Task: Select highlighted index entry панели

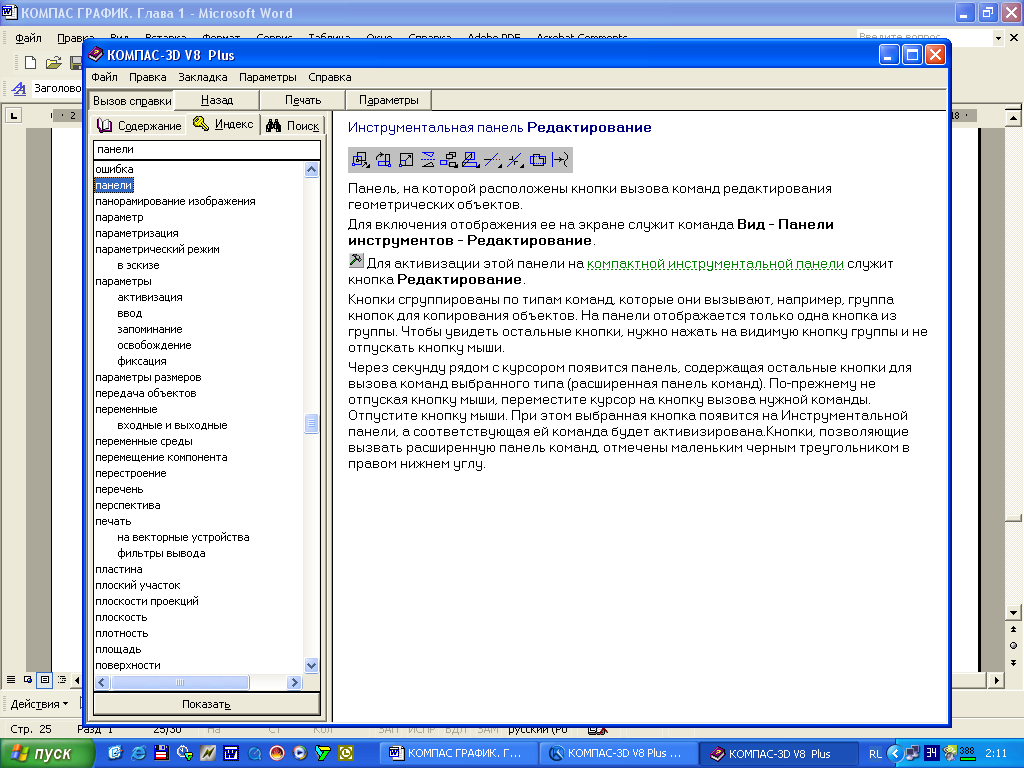Action: (x=114, y=185)
